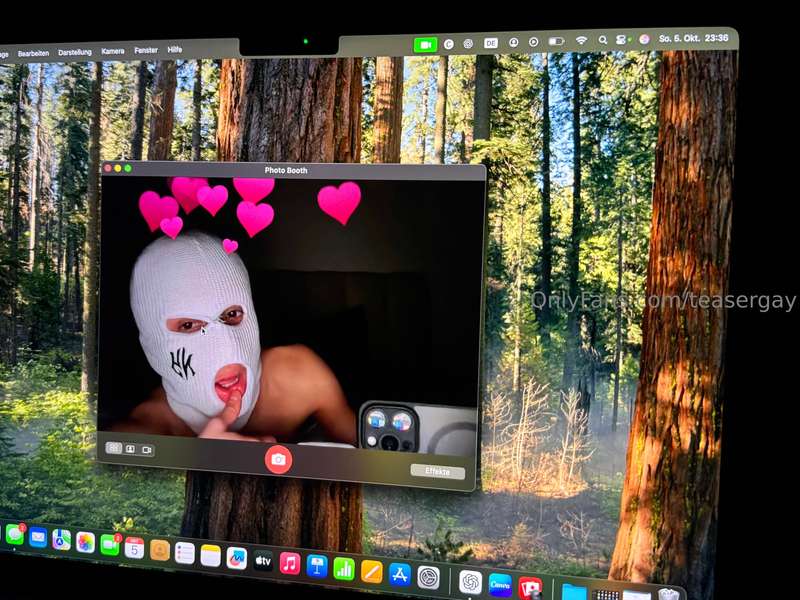Open the Fenster menu
Image resolution: width=800 pixels, height=600 pixels.
(x=146, y=51)
